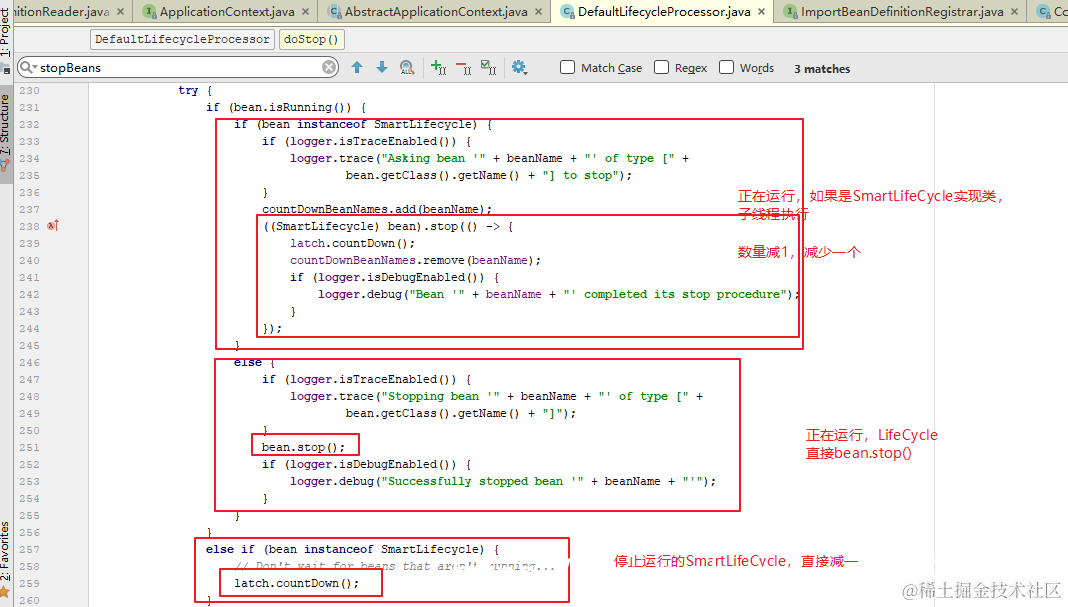Click 'if (bean.isRunning())' code line
Image resolution: width=1068 pixels, height=607 pixels.
(x=286, y=107)
